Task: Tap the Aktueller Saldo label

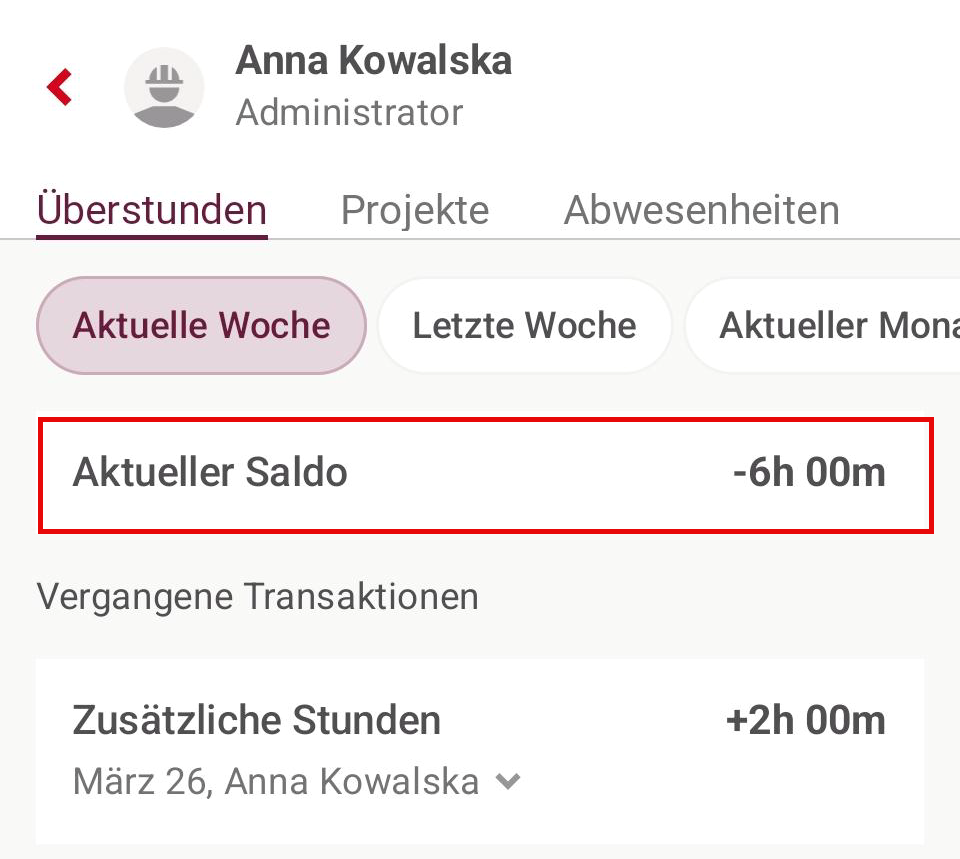Action: pyautogui.click(x=210, y=472)
